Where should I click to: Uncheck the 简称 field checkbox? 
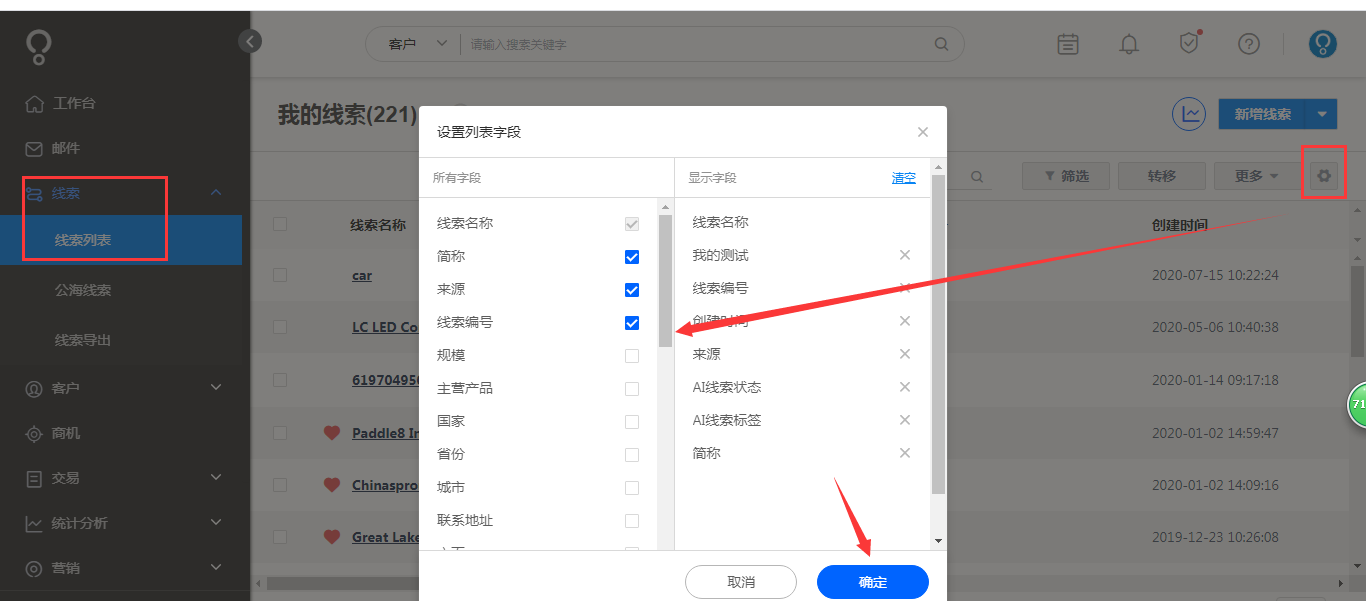[x=631, y=256]
